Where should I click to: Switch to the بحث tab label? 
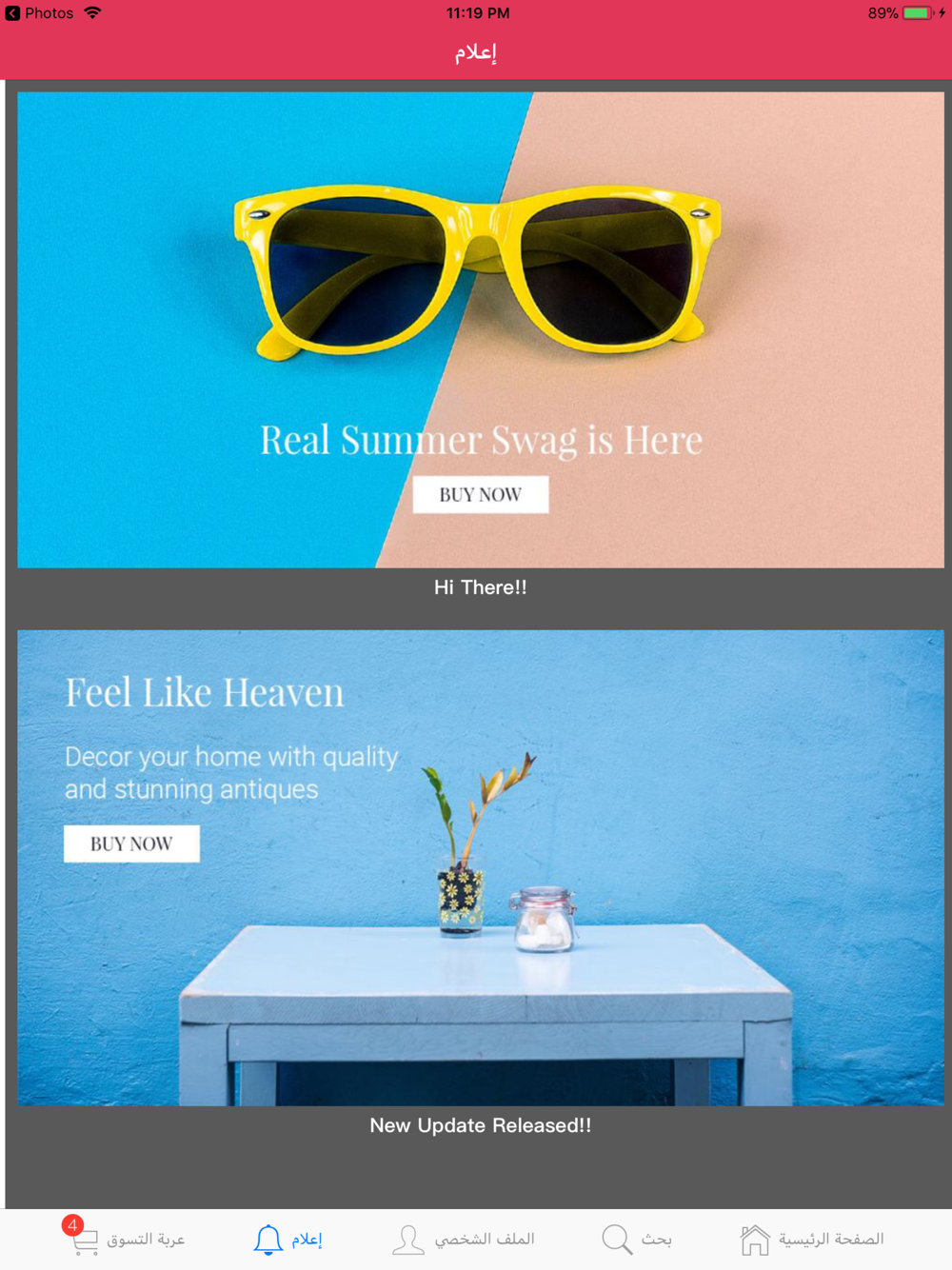point(656,1240)
